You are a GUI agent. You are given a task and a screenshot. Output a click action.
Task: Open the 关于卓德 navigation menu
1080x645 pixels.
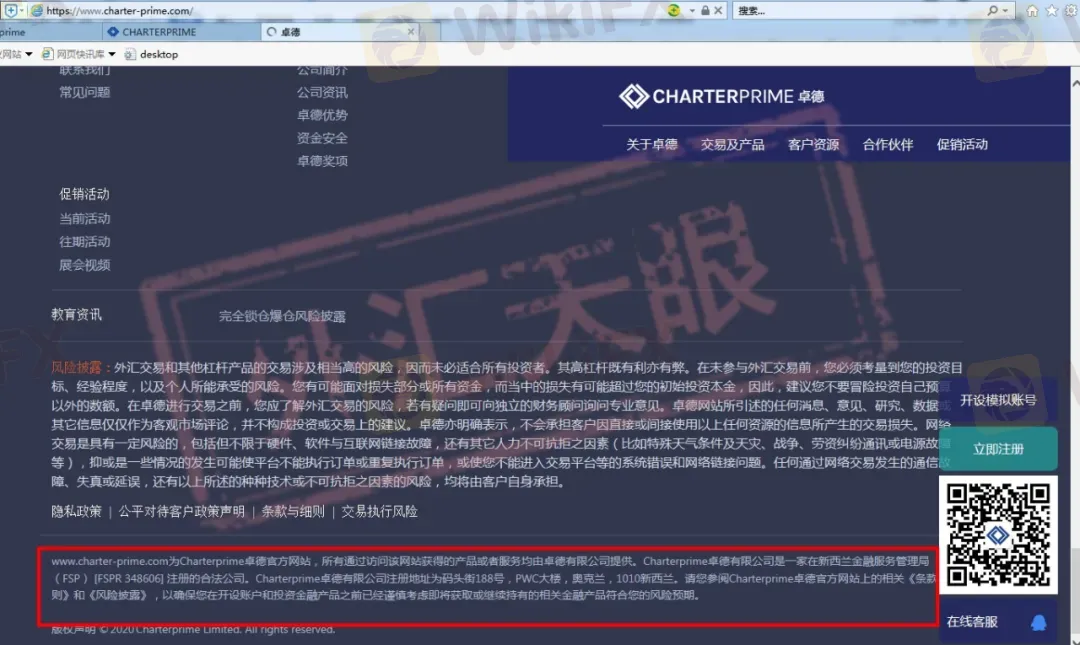pos(652,145)
